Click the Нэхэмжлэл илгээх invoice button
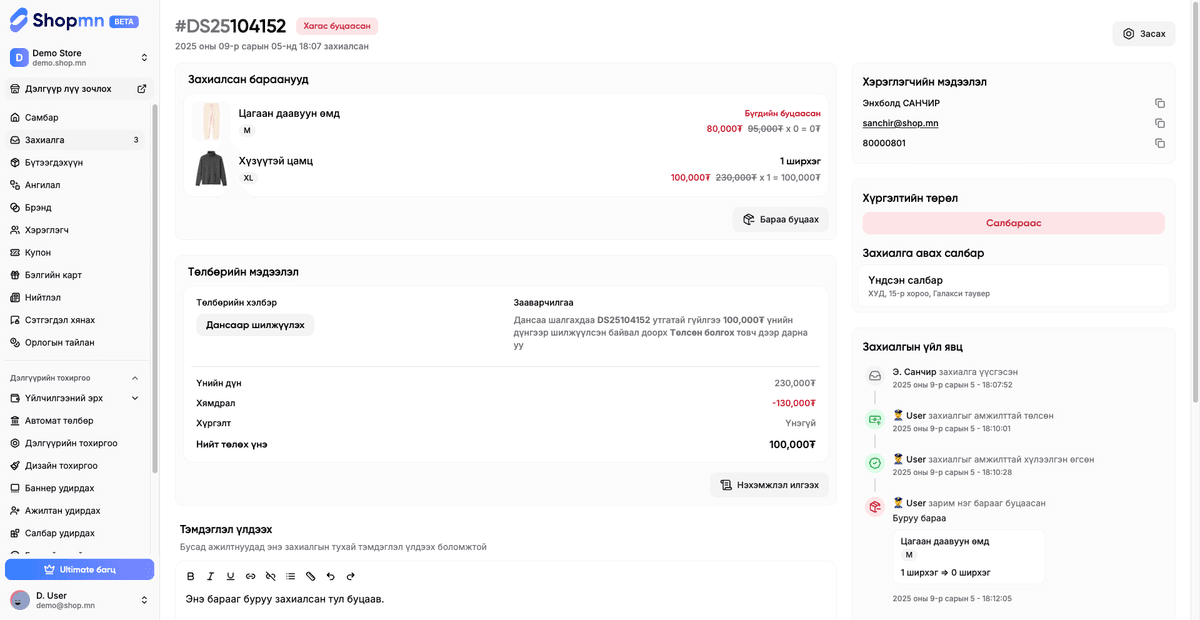Viewport: 1200px width, 620px height. (770, 485)
